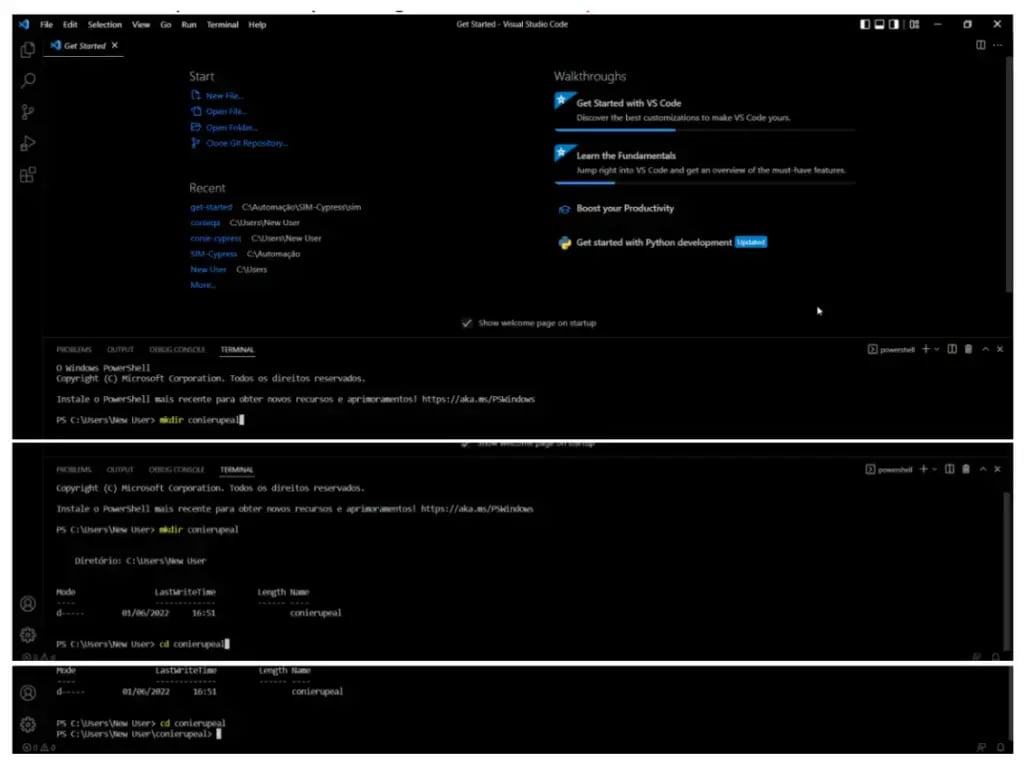The image size is (1024, 763).
Task: Open the Run and Debug view
Action: [28, 143]
